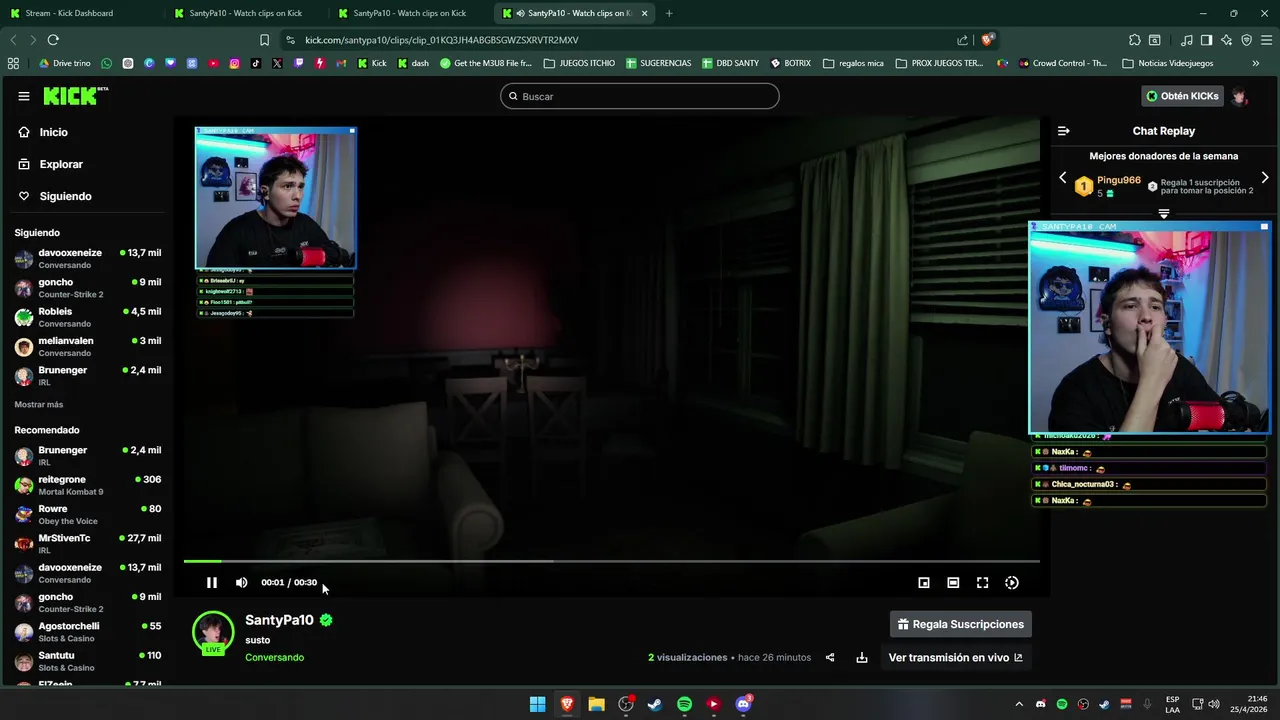Click Obtén KICKs button
This screenshot has height=720, width=1280.
tap(1183, 96)
